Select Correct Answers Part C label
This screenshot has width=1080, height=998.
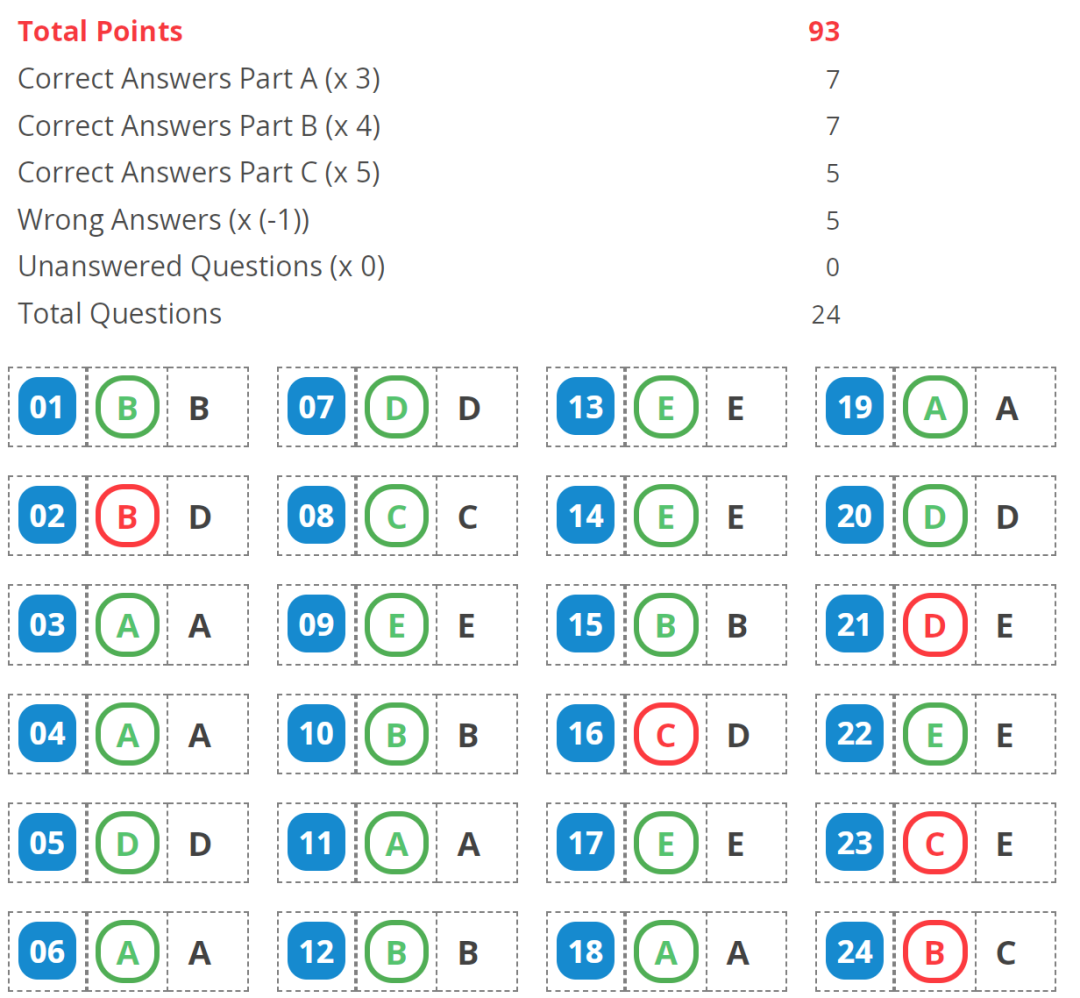pos(198,172)
